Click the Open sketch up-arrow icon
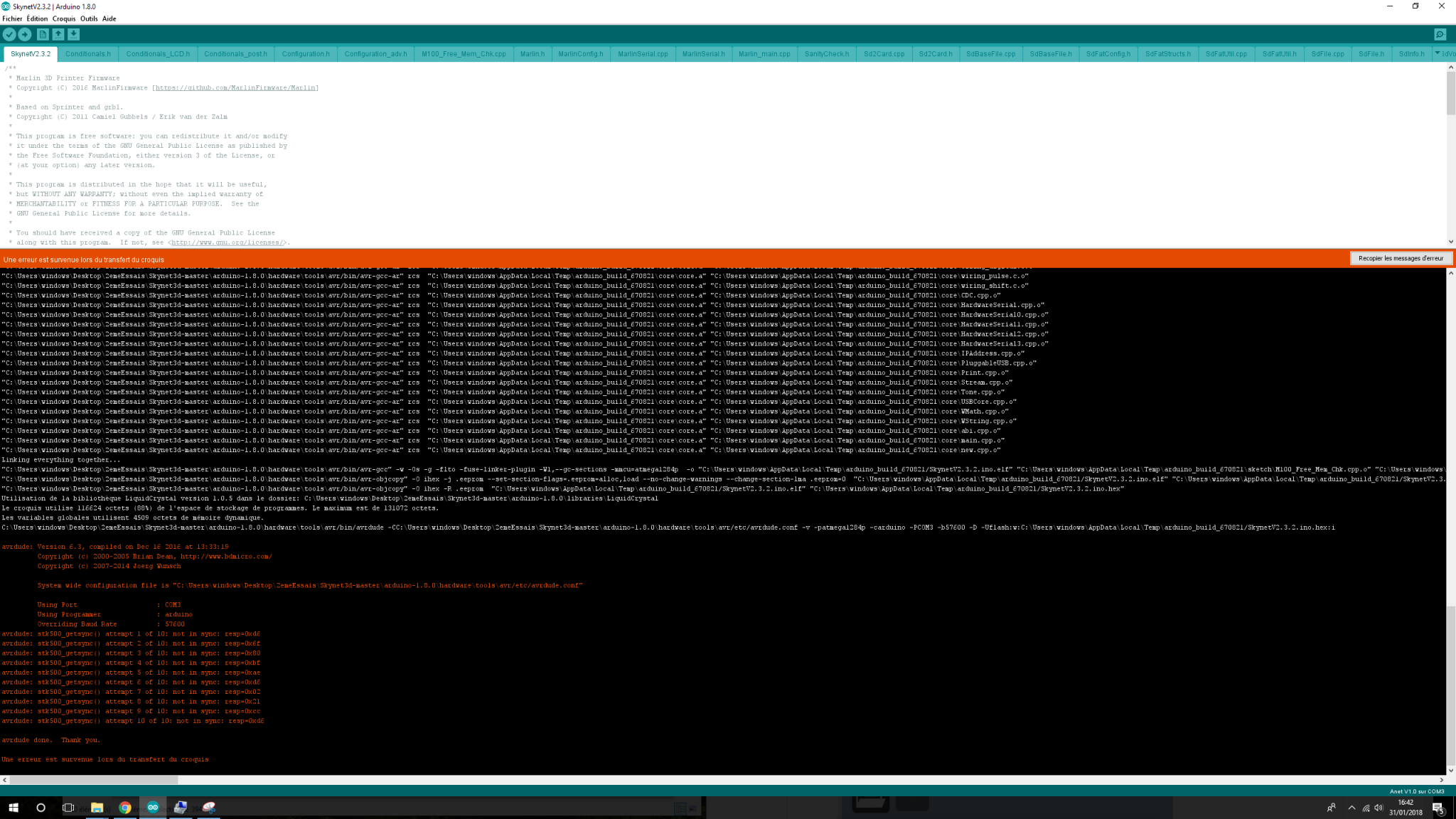Image resolution: width=1456 pixels, height=819 pixels. (58, 34)
